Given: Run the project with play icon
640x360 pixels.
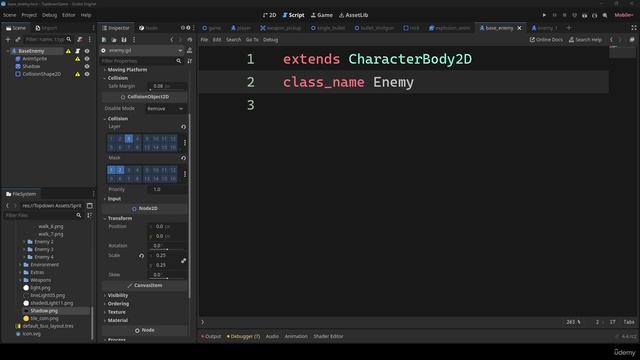Looking at the screenshot, I should tap(544, 15).
